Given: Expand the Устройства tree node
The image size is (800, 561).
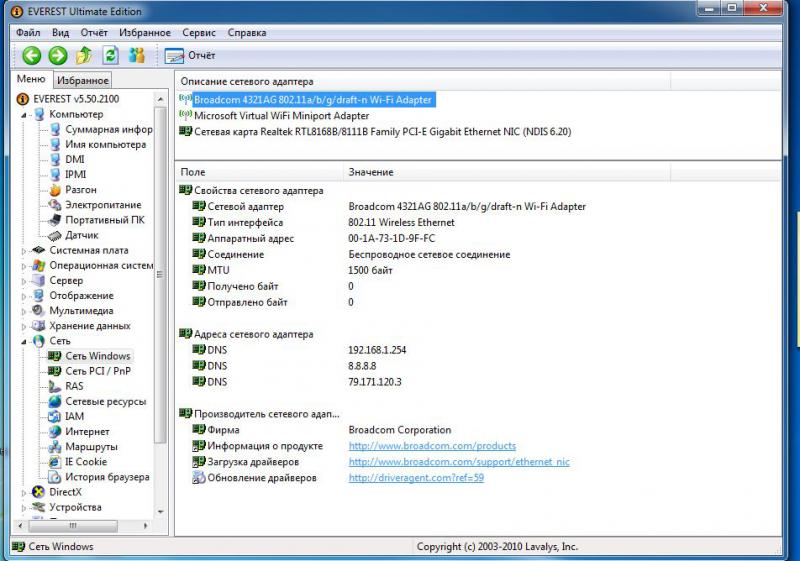Looking at the screenshot, I should click(23, 508).
